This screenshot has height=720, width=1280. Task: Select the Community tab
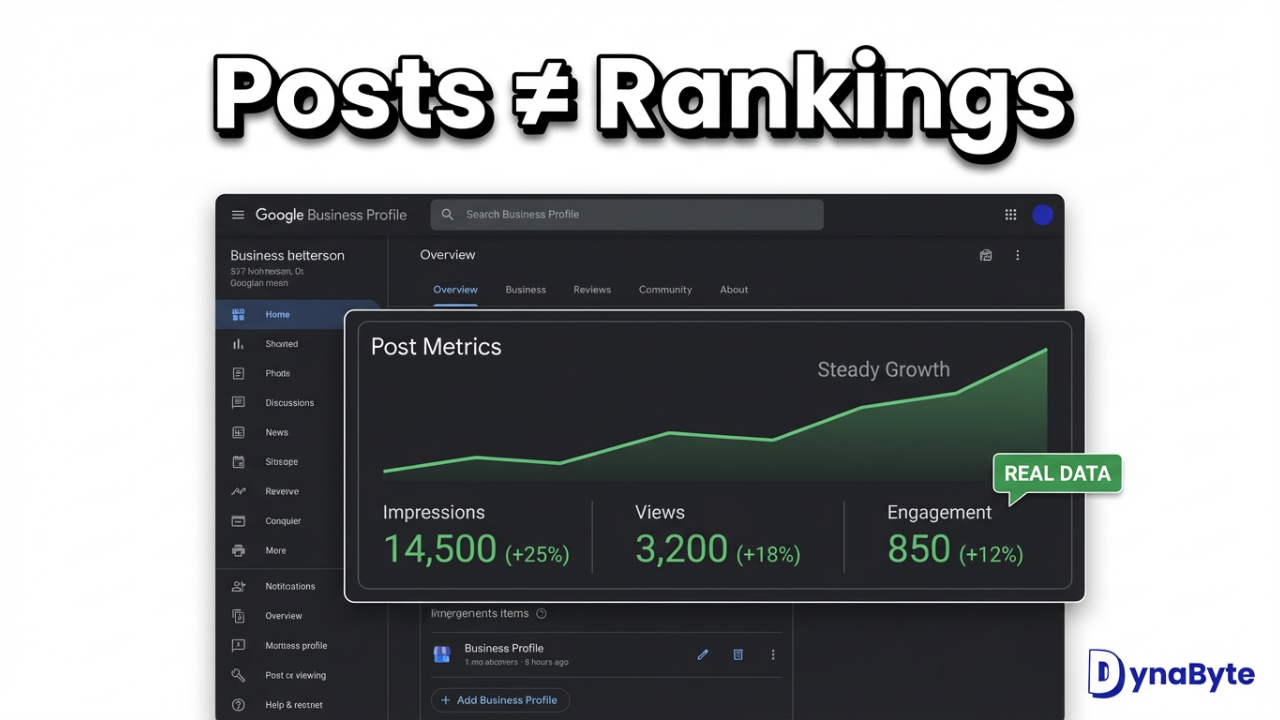(x=665, y=289)
